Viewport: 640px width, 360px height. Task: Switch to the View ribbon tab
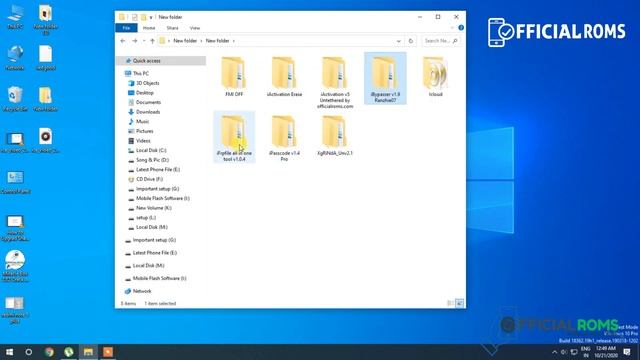195,28
